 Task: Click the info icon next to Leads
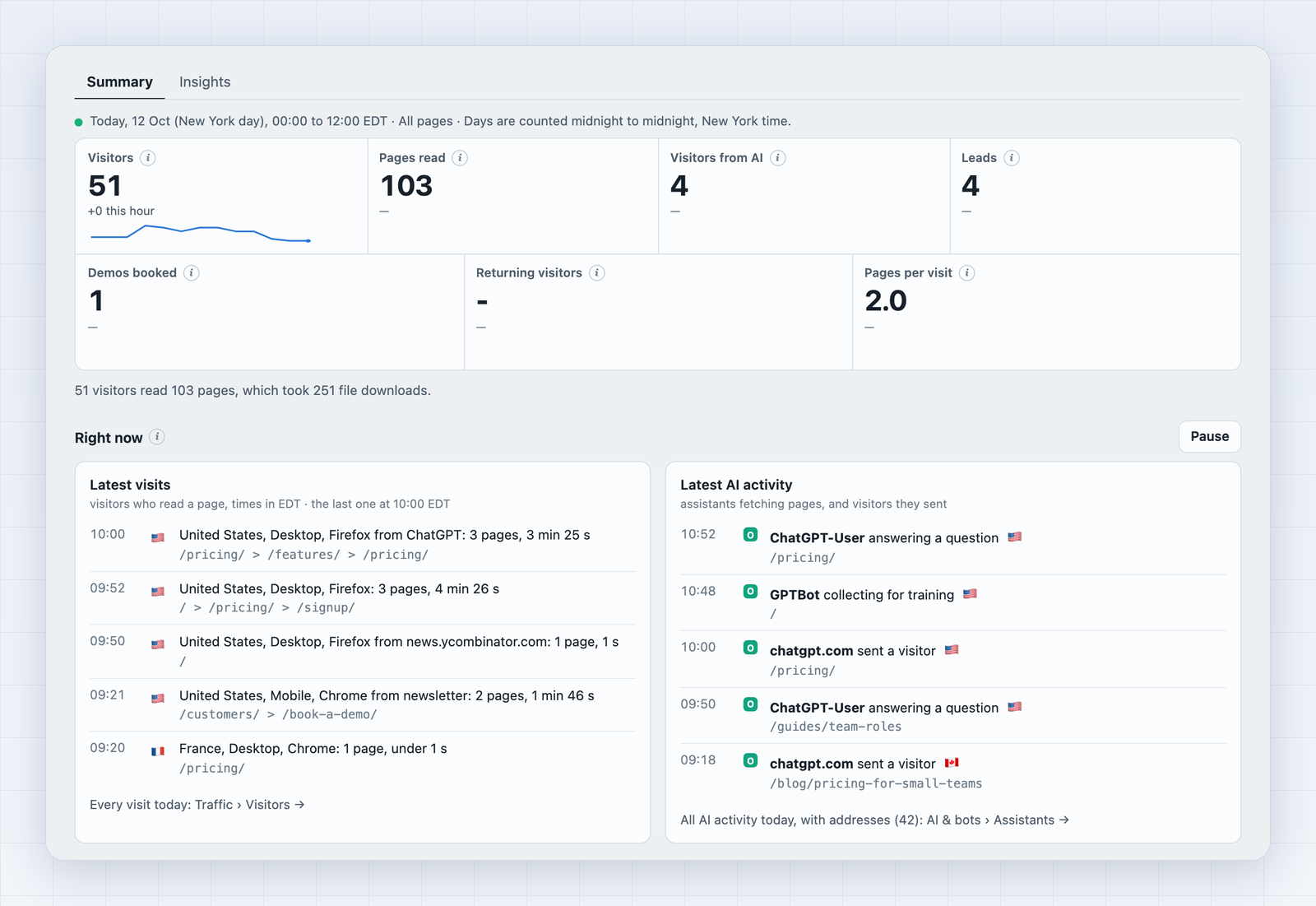[x=1012, y=158]
